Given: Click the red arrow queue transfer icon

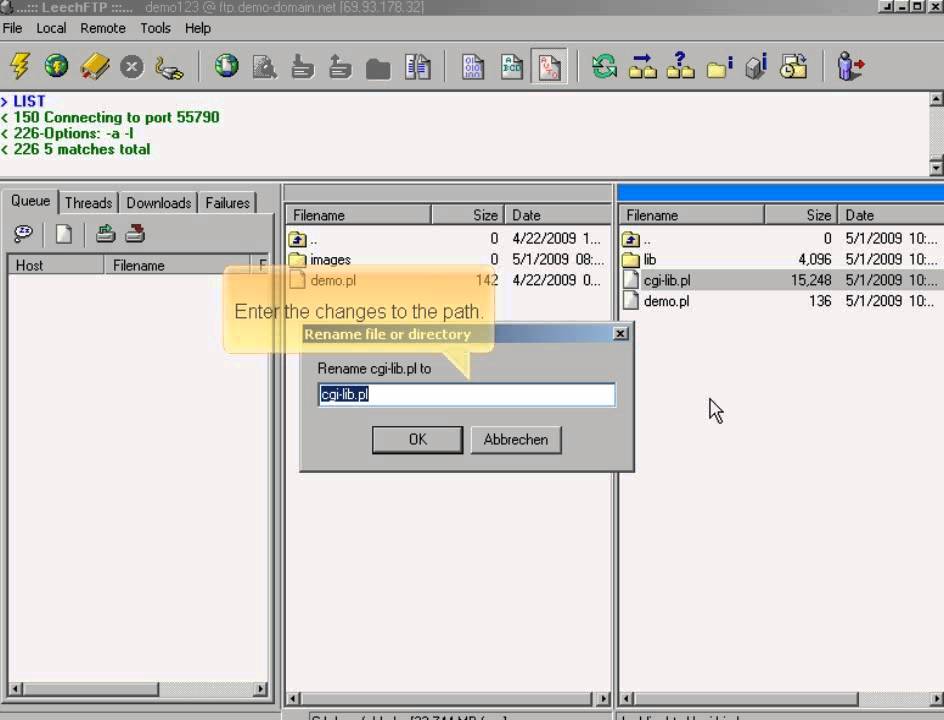Looking at the screenshot, I should click(x=135, y=234).
